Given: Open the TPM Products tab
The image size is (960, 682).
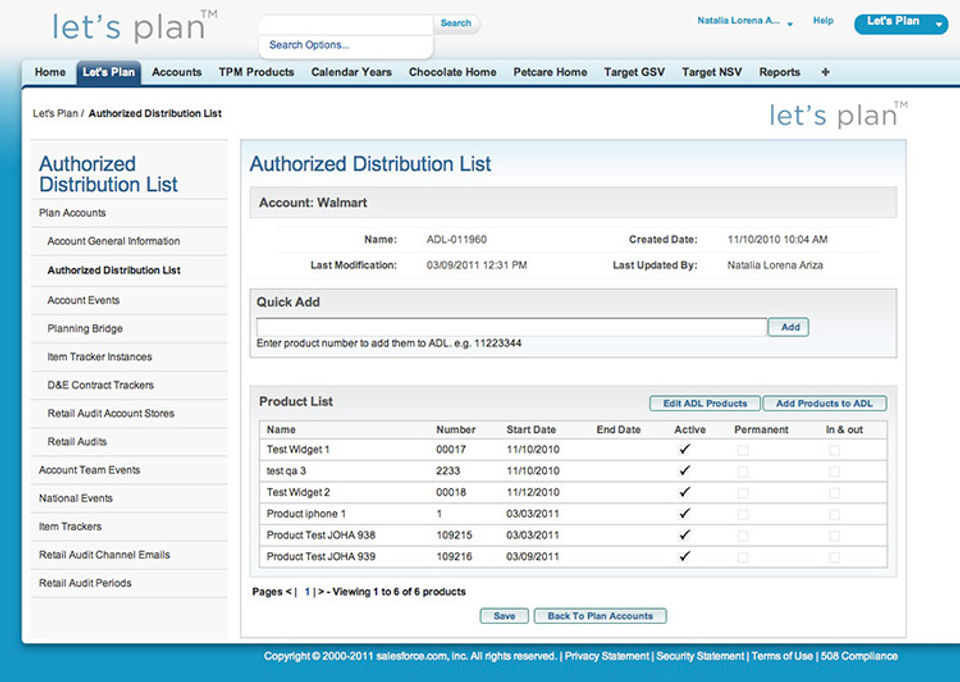Looking at the screenshot, I should 257,72.
